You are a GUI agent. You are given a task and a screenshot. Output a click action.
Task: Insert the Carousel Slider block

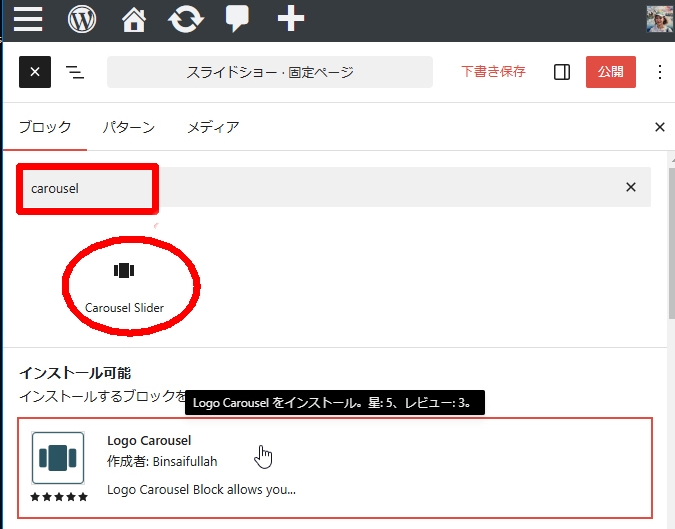coord(124,285)
